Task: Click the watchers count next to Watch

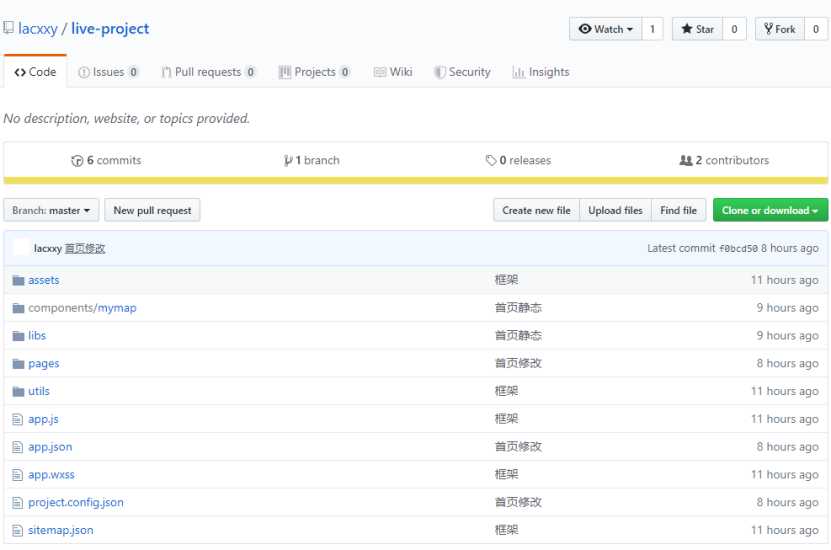Action: pyautogui.click(x=652, y=29)
